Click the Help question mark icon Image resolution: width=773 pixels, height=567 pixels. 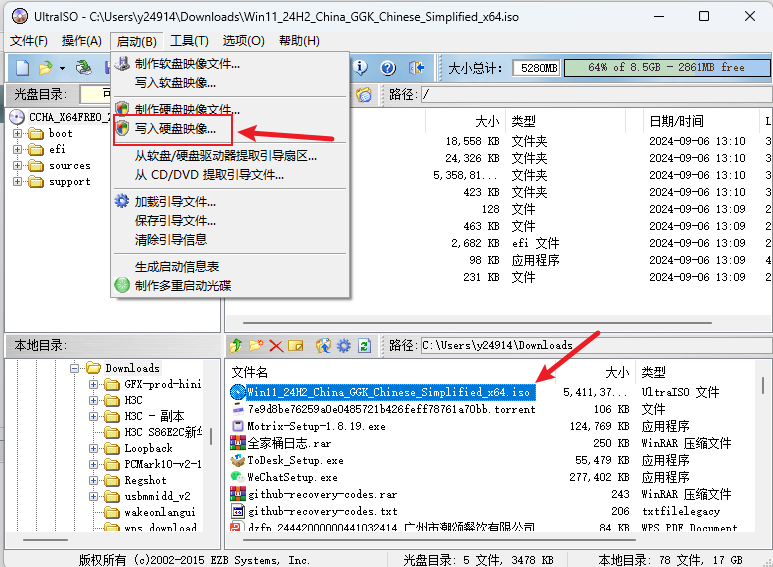coord(388,68)
